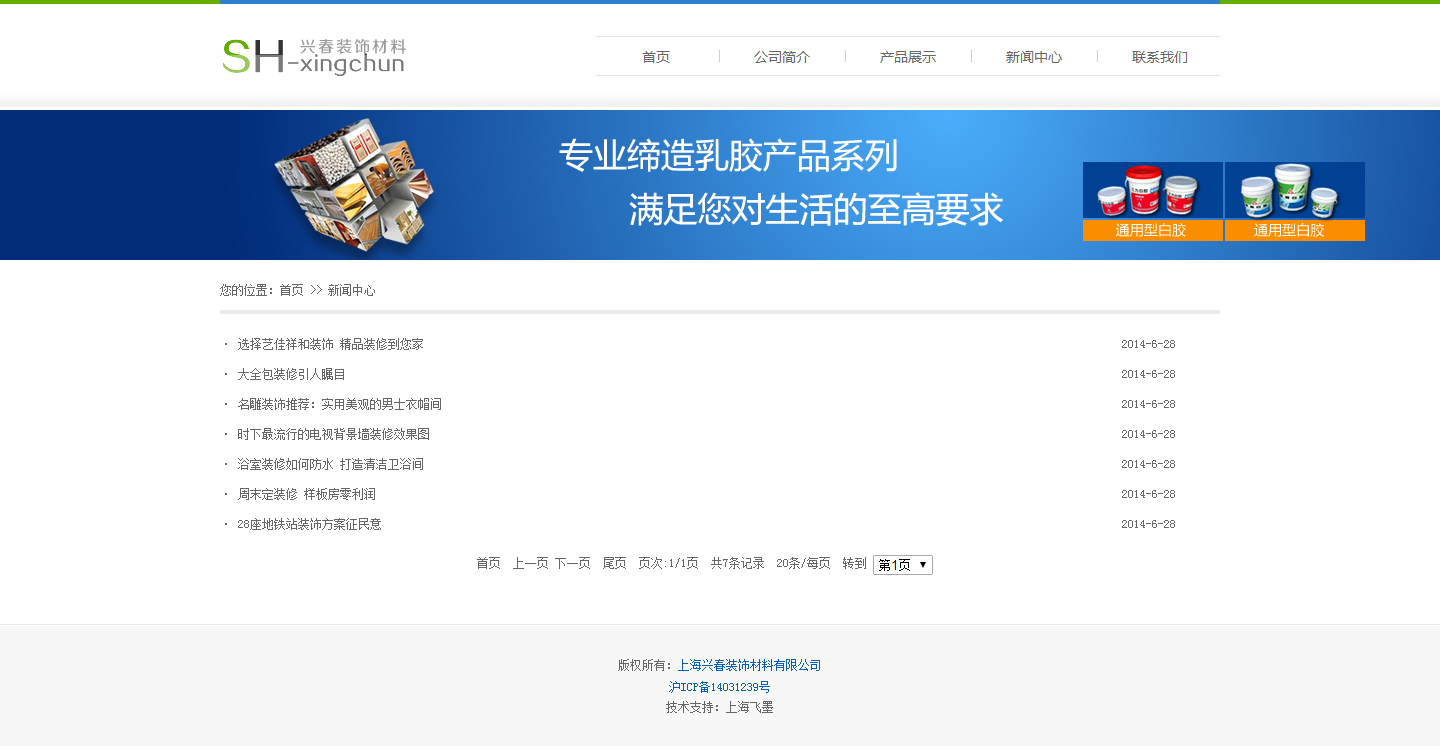Open the red paint buckets product thumbnail
The height and width of the screenshot is (746, 1440).
(x=1152, y=191)
